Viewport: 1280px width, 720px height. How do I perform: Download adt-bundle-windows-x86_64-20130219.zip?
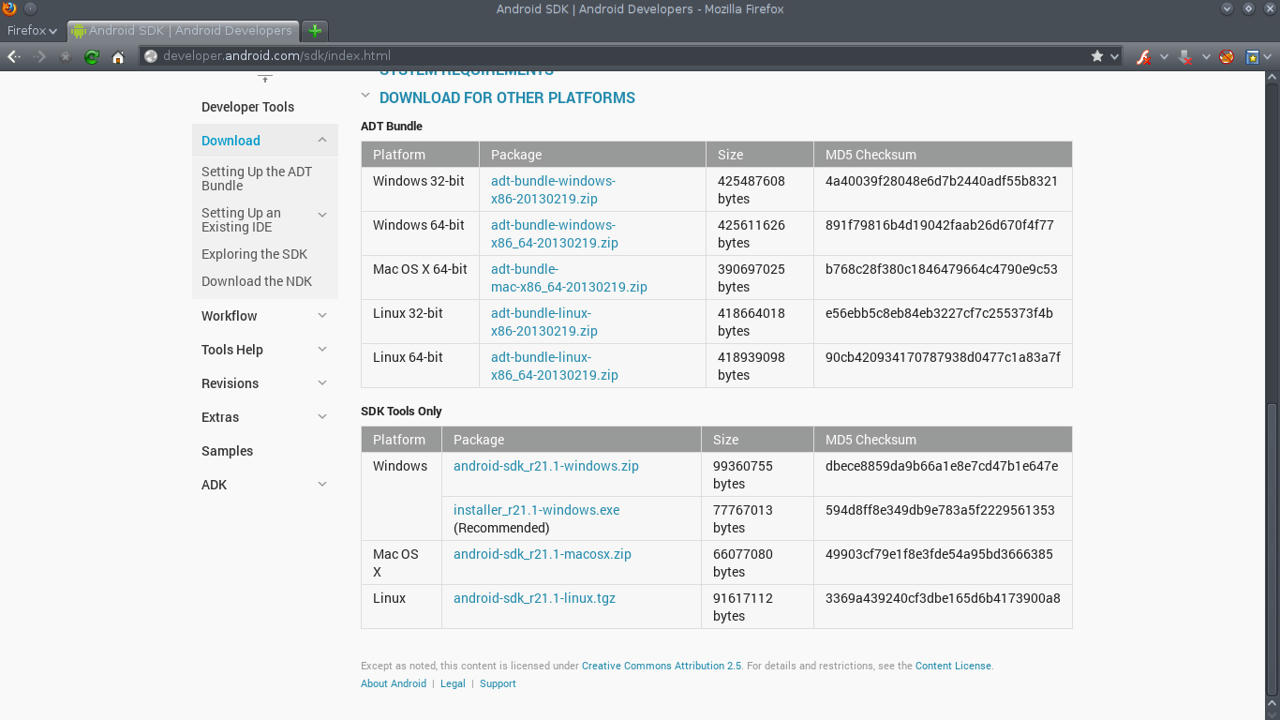[554, 234]
